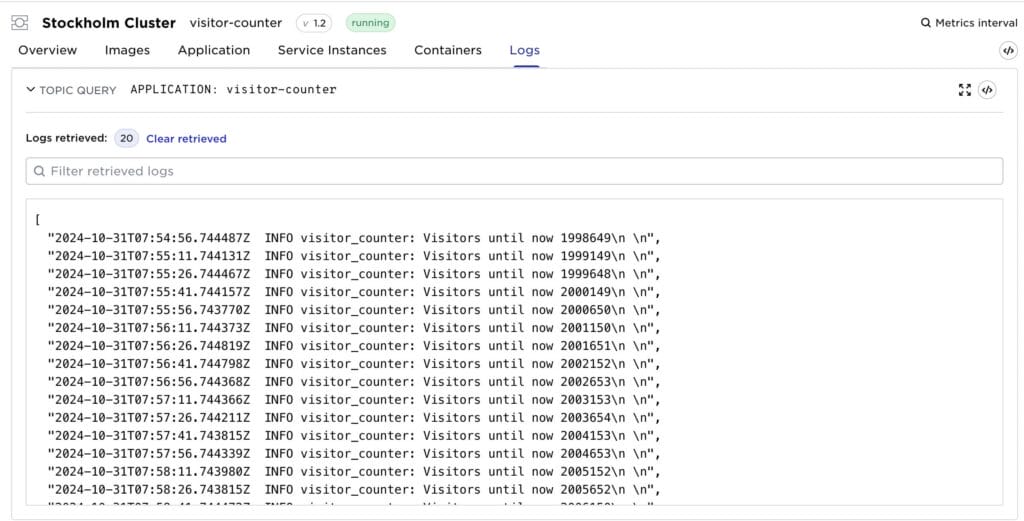Open the Metrics interval search
1024x521 pixels.
point(969,23)
